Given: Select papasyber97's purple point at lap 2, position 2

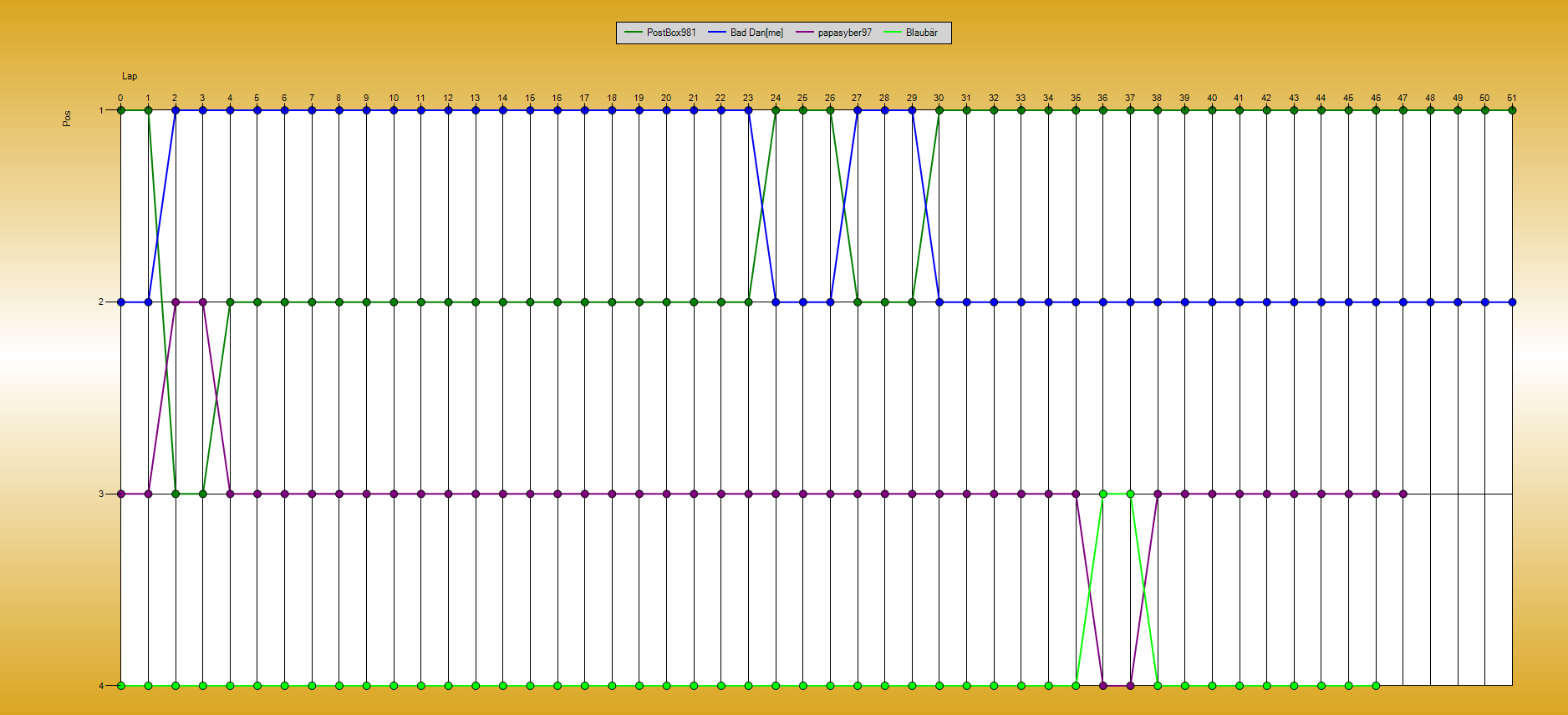Looking at the screenshot, I should (176, 302).
